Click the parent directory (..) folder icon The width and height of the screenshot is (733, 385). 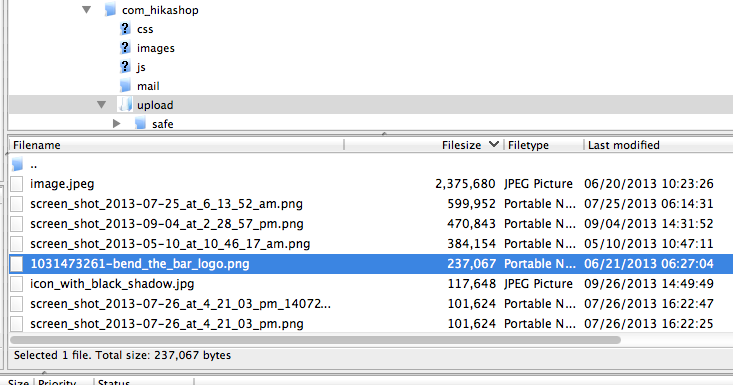(x=17, y=164)
